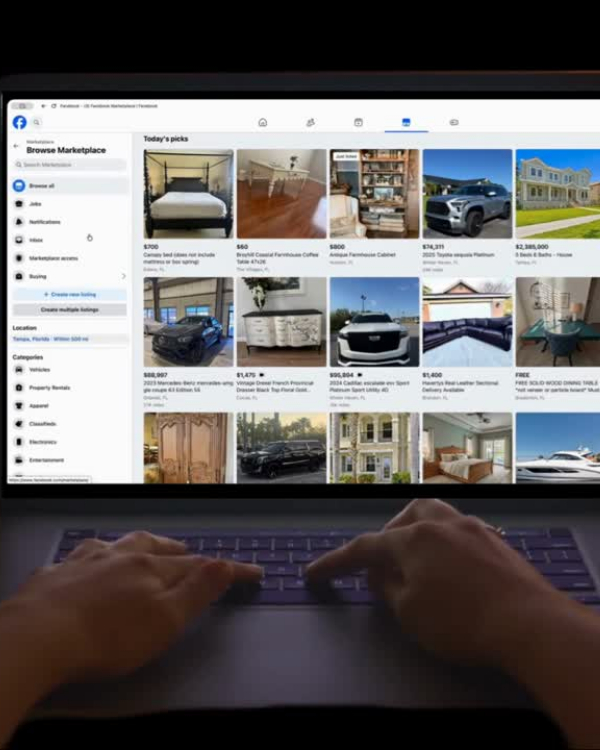Open the $700 canopy bed photo
Screen dimensions: 600x750
[189, 194]
